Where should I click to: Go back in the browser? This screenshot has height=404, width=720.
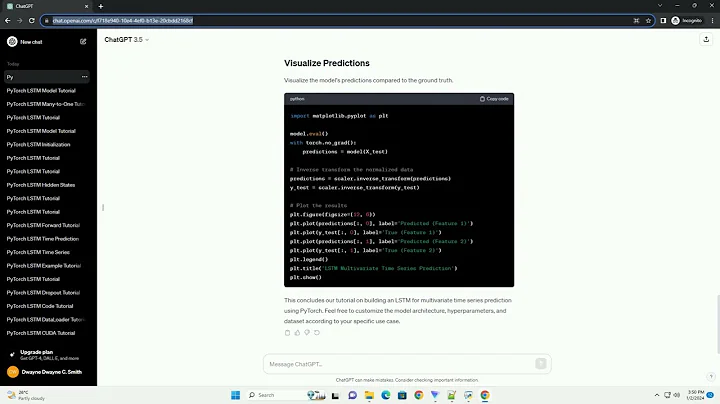click(x=7, y=21)
